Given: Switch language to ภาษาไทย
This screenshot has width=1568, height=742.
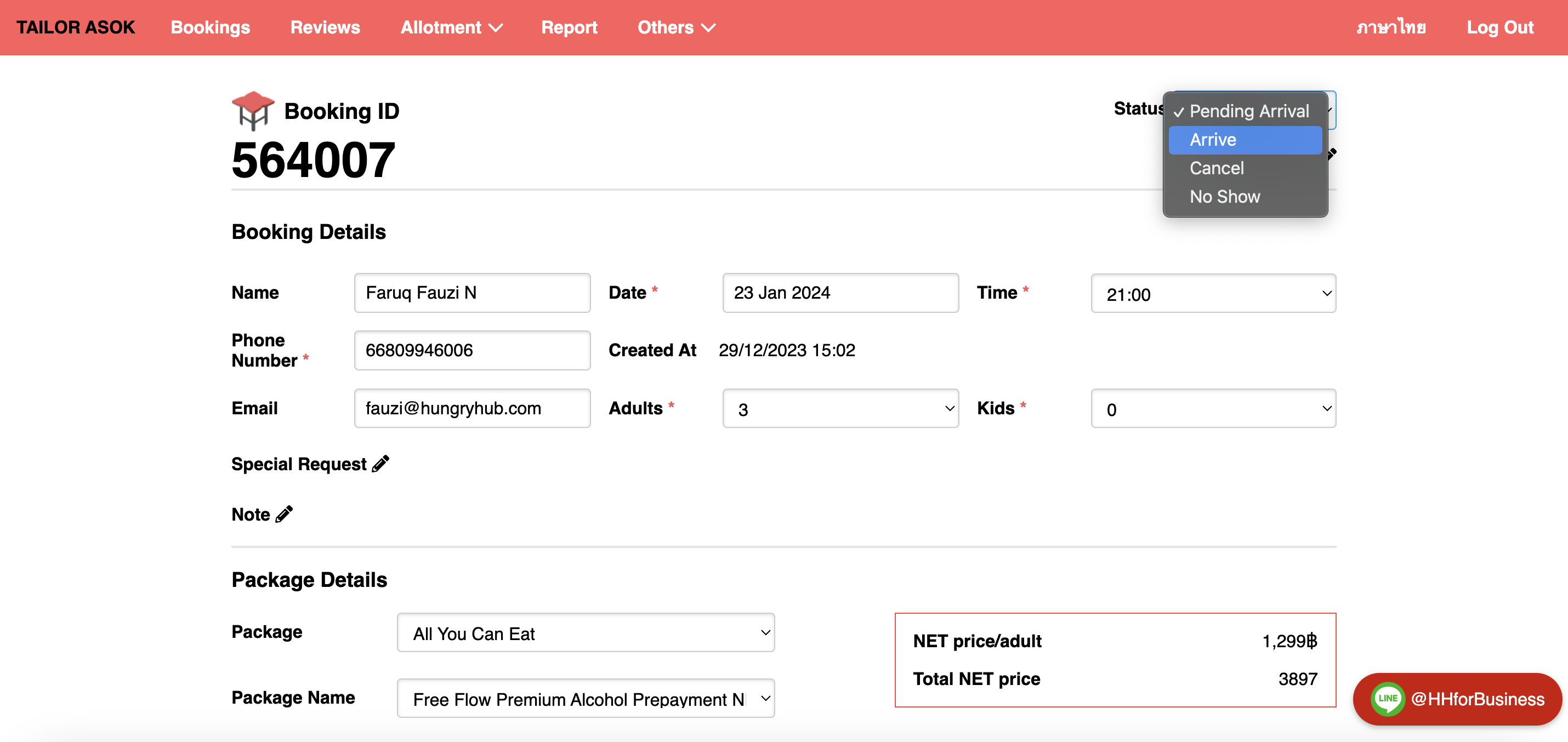Looking at the screenshot, I should [1391, 28].
